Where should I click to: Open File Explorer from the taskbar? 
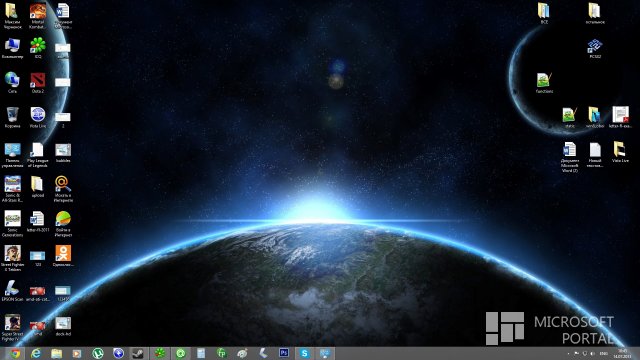(56, 353)
